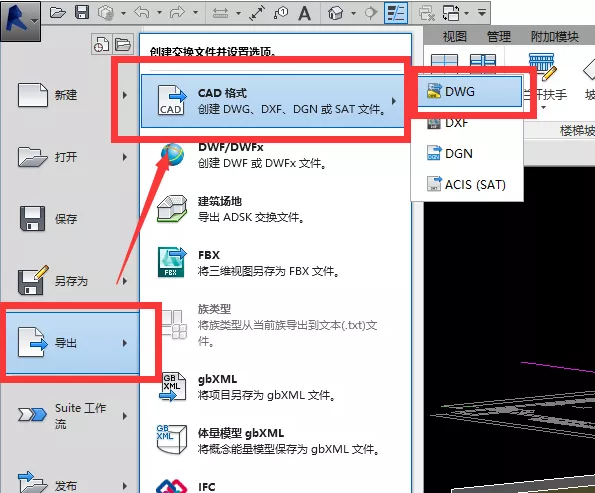Open the 3D View dropdown arrow

(x=353, y=14)
